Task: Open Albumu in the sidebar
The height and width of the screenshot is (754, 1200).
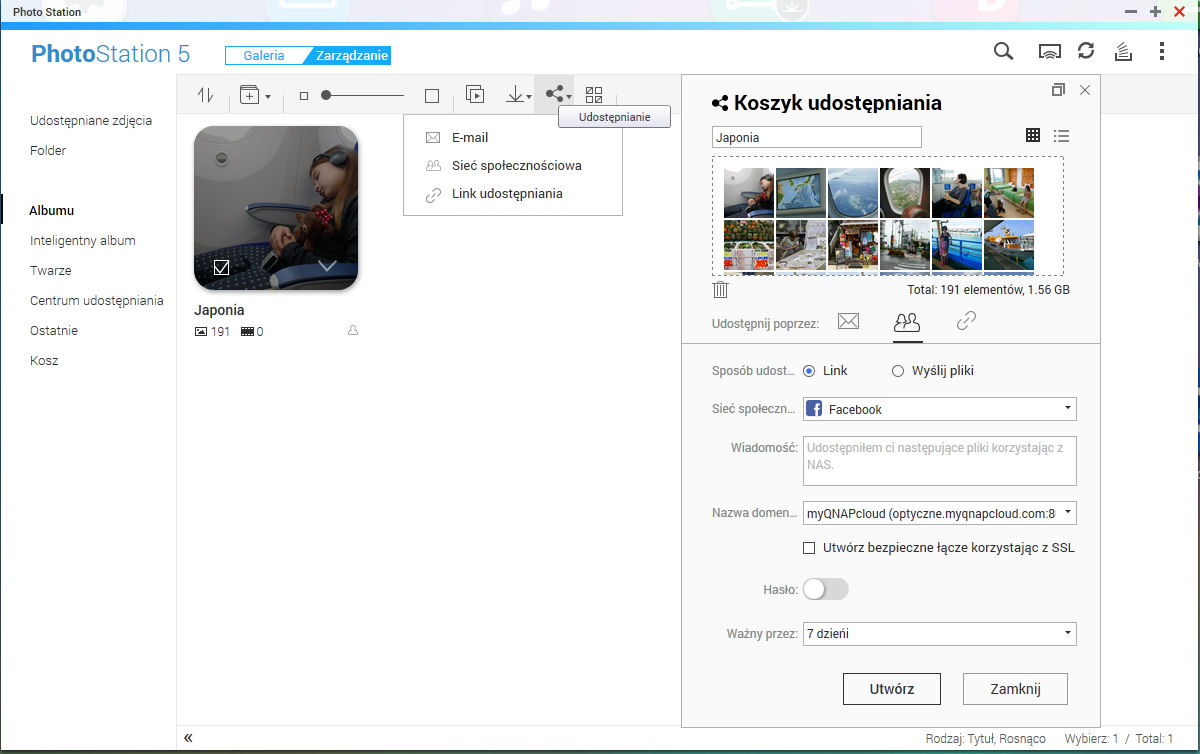Action: tap(51, 211)
